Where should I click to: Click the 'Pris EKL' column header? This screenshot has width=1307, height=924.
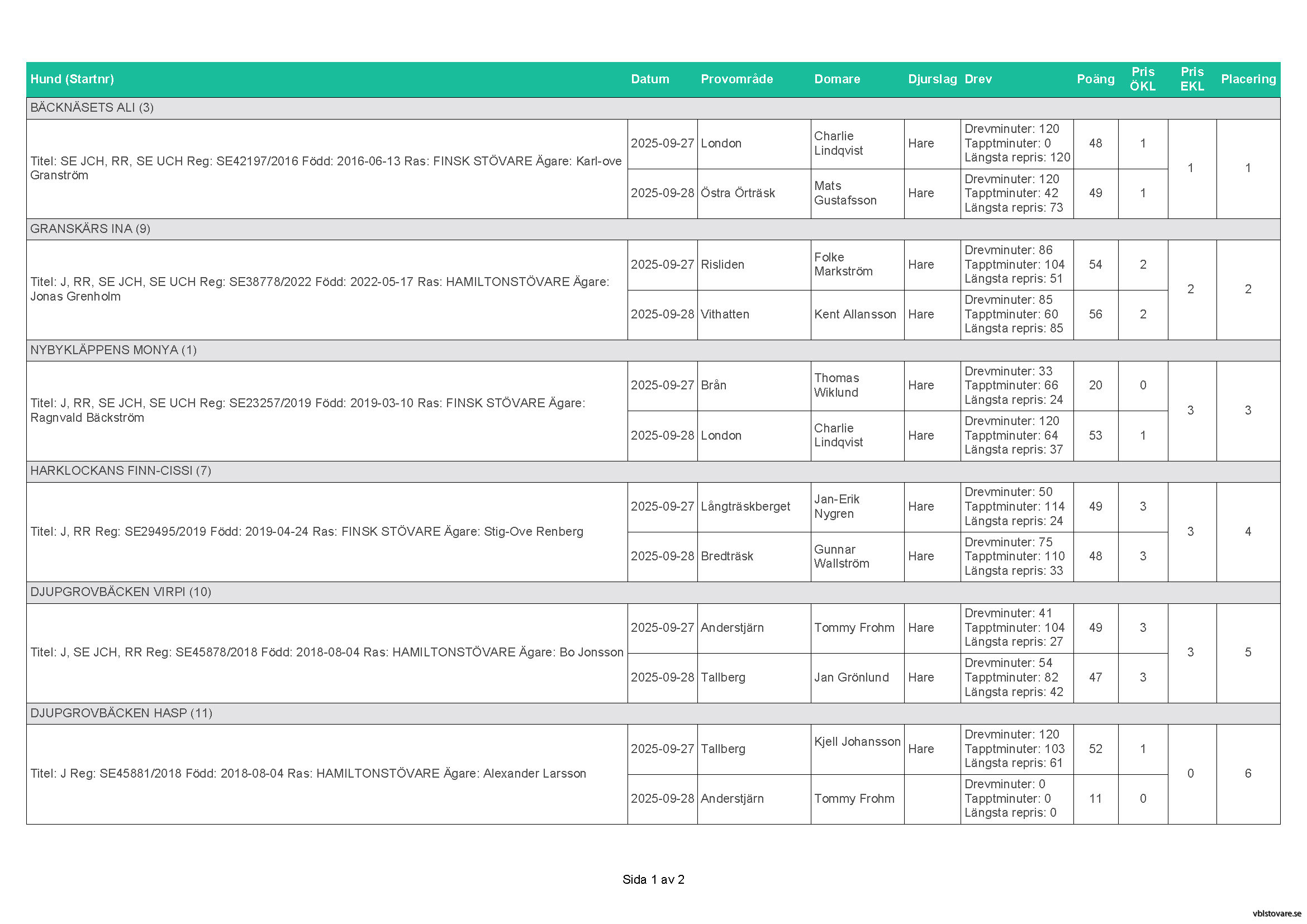[1192, 79]
